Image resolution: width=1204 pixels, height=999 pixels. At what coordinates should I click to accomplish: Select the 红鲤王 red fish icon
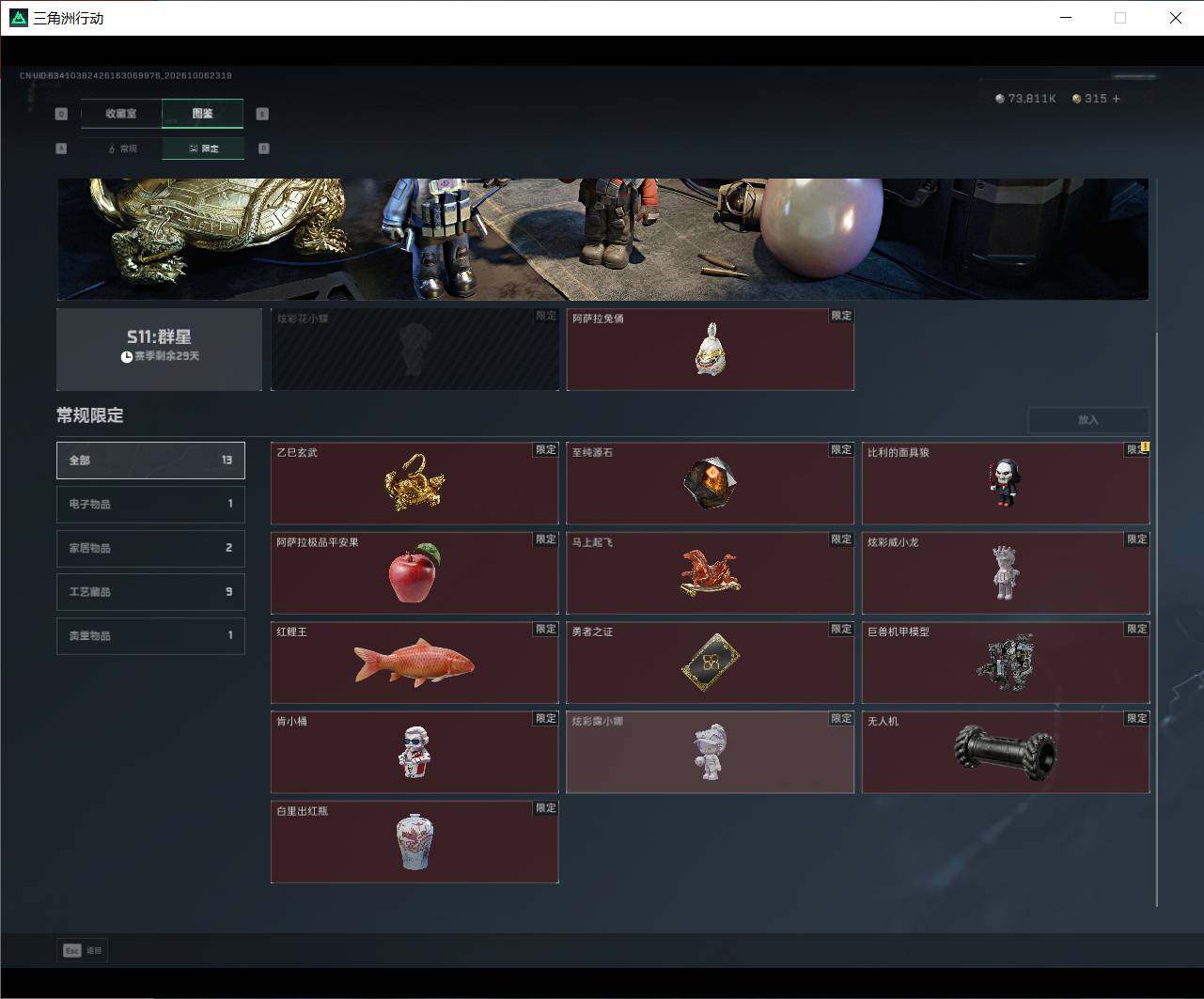pyautogui.click(x=414, y=662)
